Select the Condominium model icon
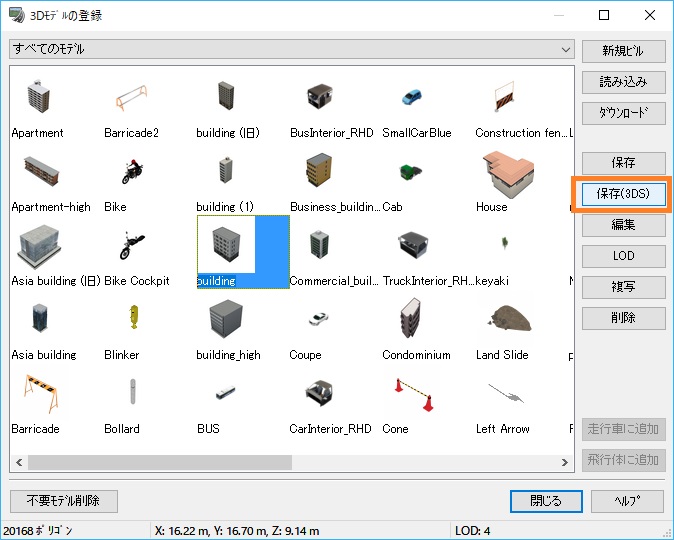674x540 pixels. 410,319
